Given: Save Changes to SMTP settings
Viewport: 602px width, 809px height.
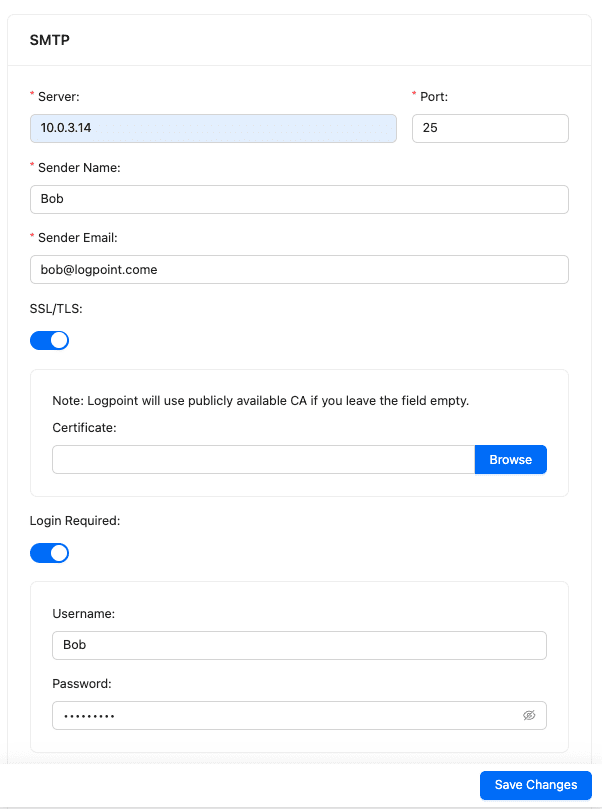Looking at the screenshot, I should coord(535,785).
